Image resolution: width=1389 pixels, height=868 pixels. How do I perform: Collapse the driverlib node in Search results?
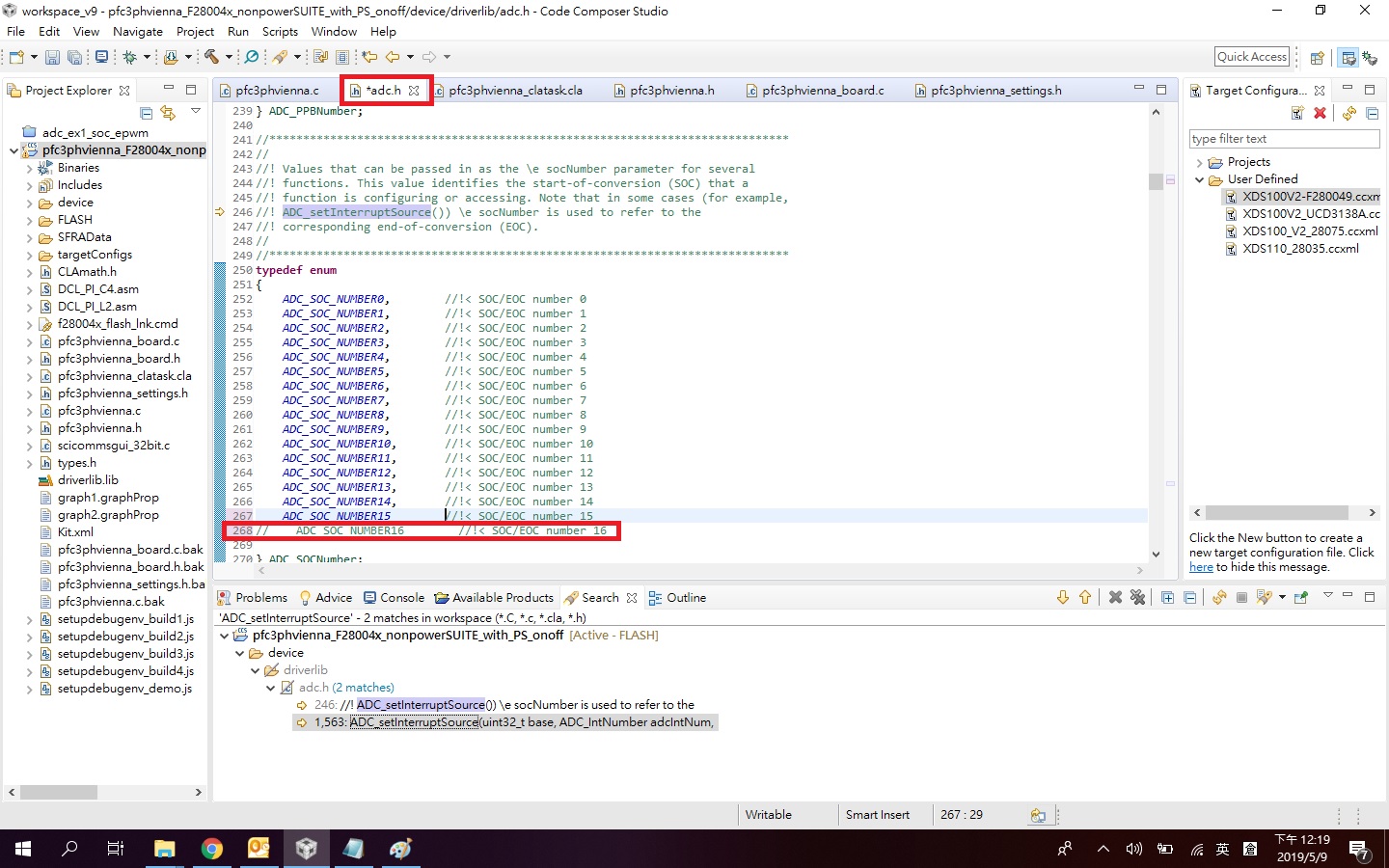coord(256,670)
